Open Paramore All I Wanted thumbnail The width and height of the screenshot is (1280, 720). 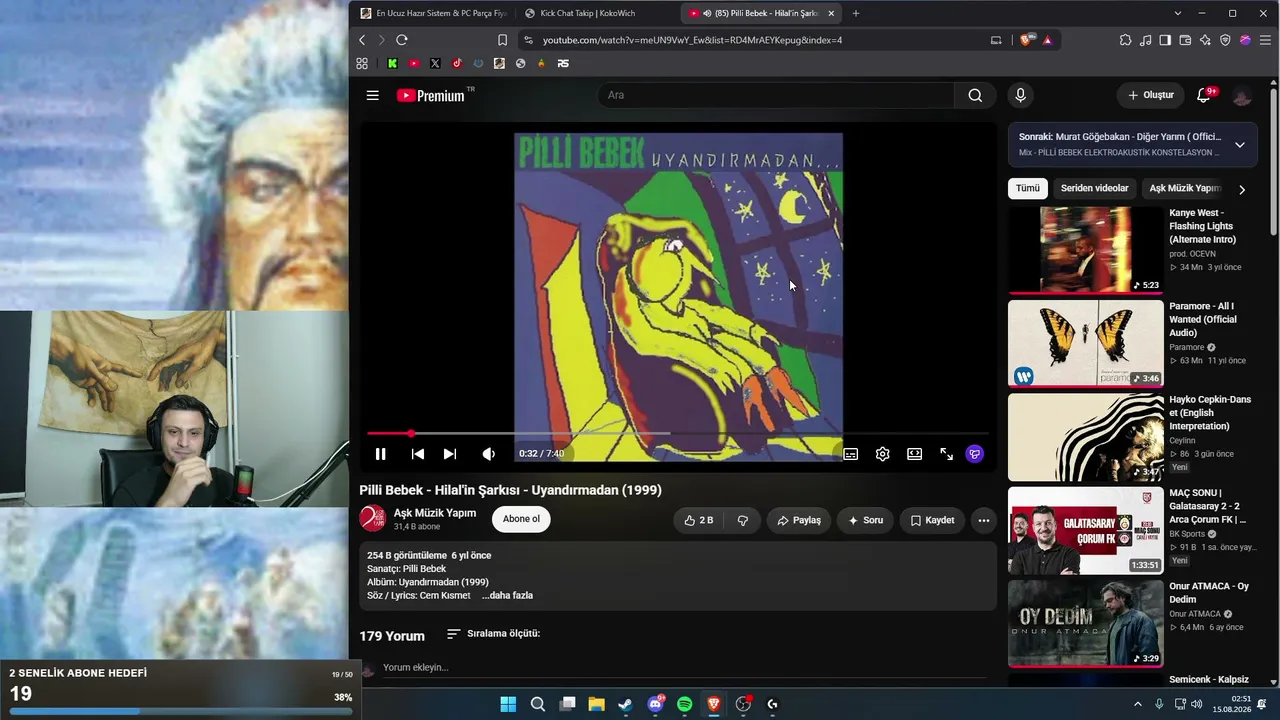[1086, 343]
